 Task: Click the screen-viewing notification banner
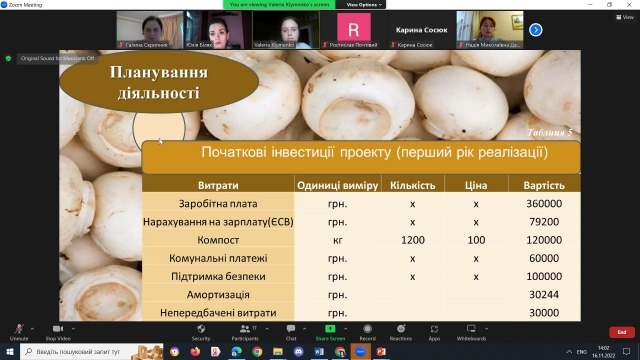[279, 5]
